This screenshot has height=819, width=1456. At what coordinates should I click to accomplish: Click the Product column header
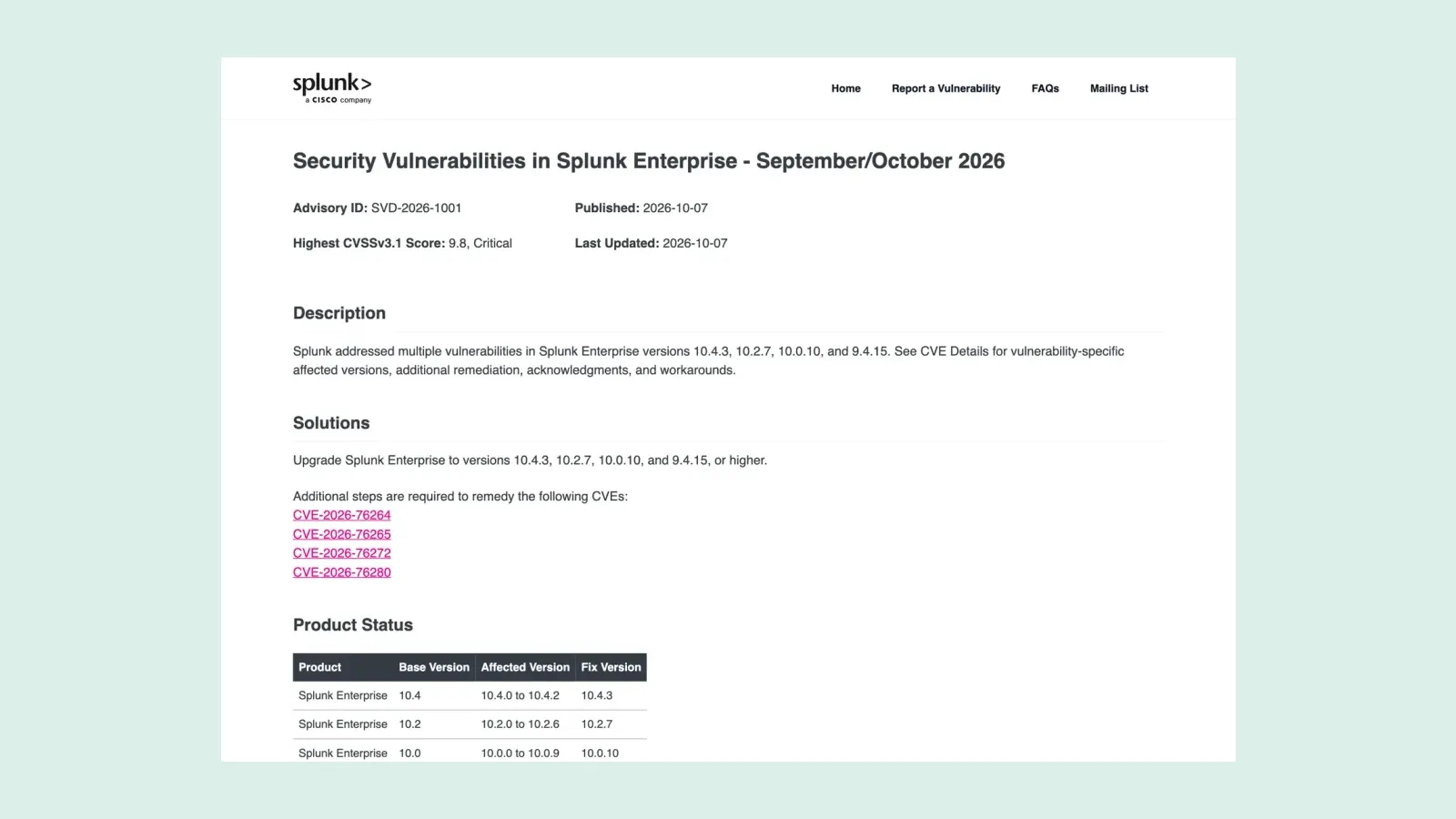320,667
